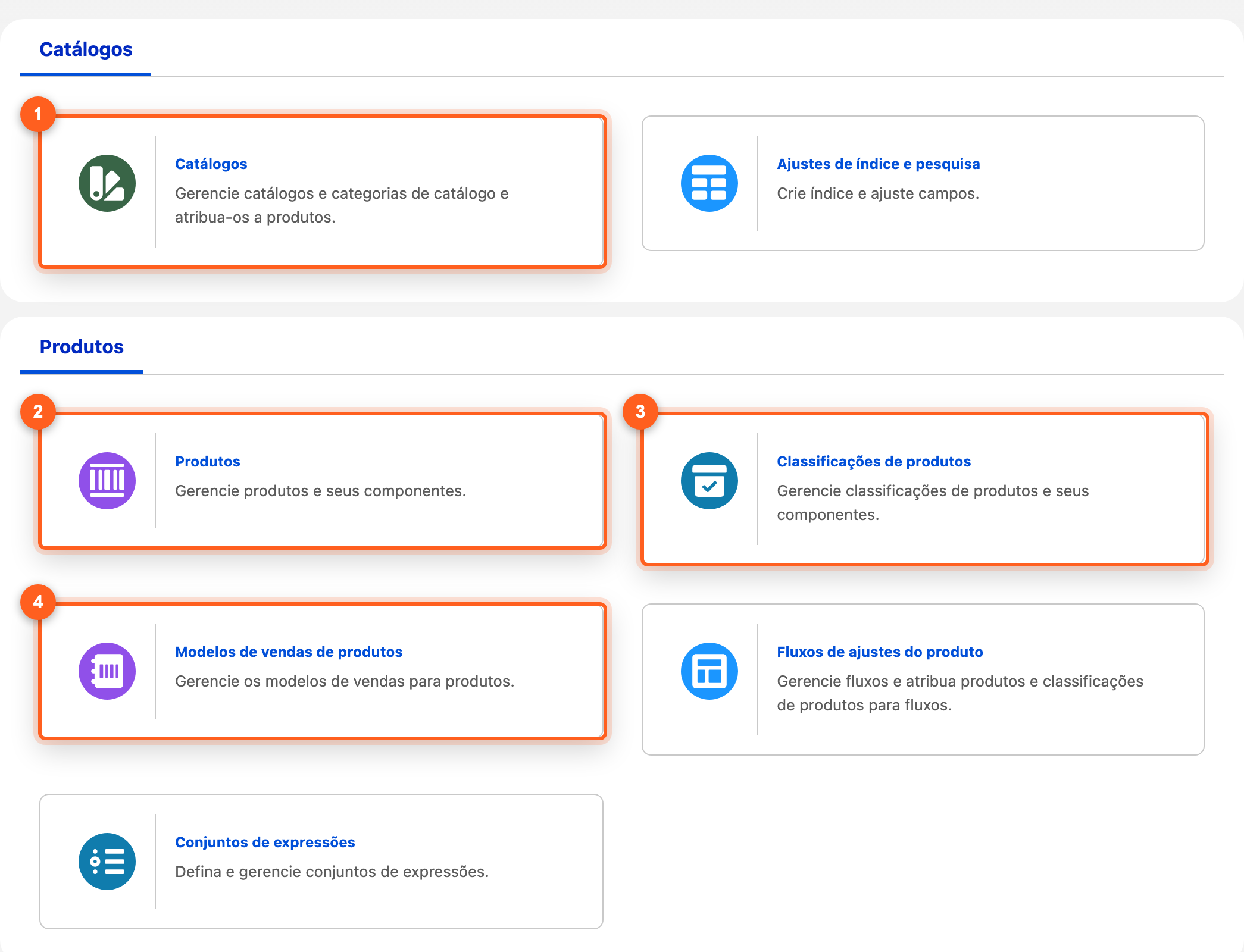The width and height of the screenshot is (1244, 952).
Task: Open Fluxos de ajustes do produto link
Action: (x=880, y=652)
